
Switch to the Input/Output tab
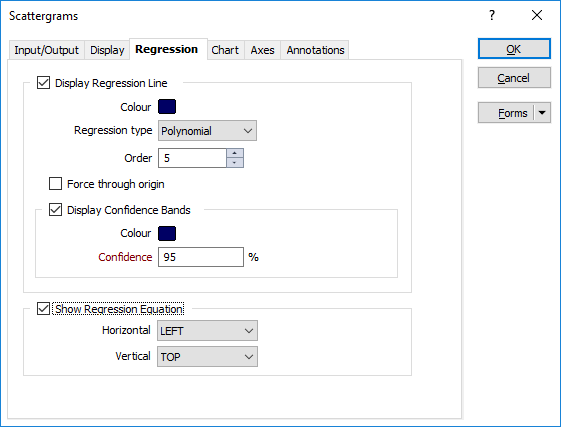47,50
